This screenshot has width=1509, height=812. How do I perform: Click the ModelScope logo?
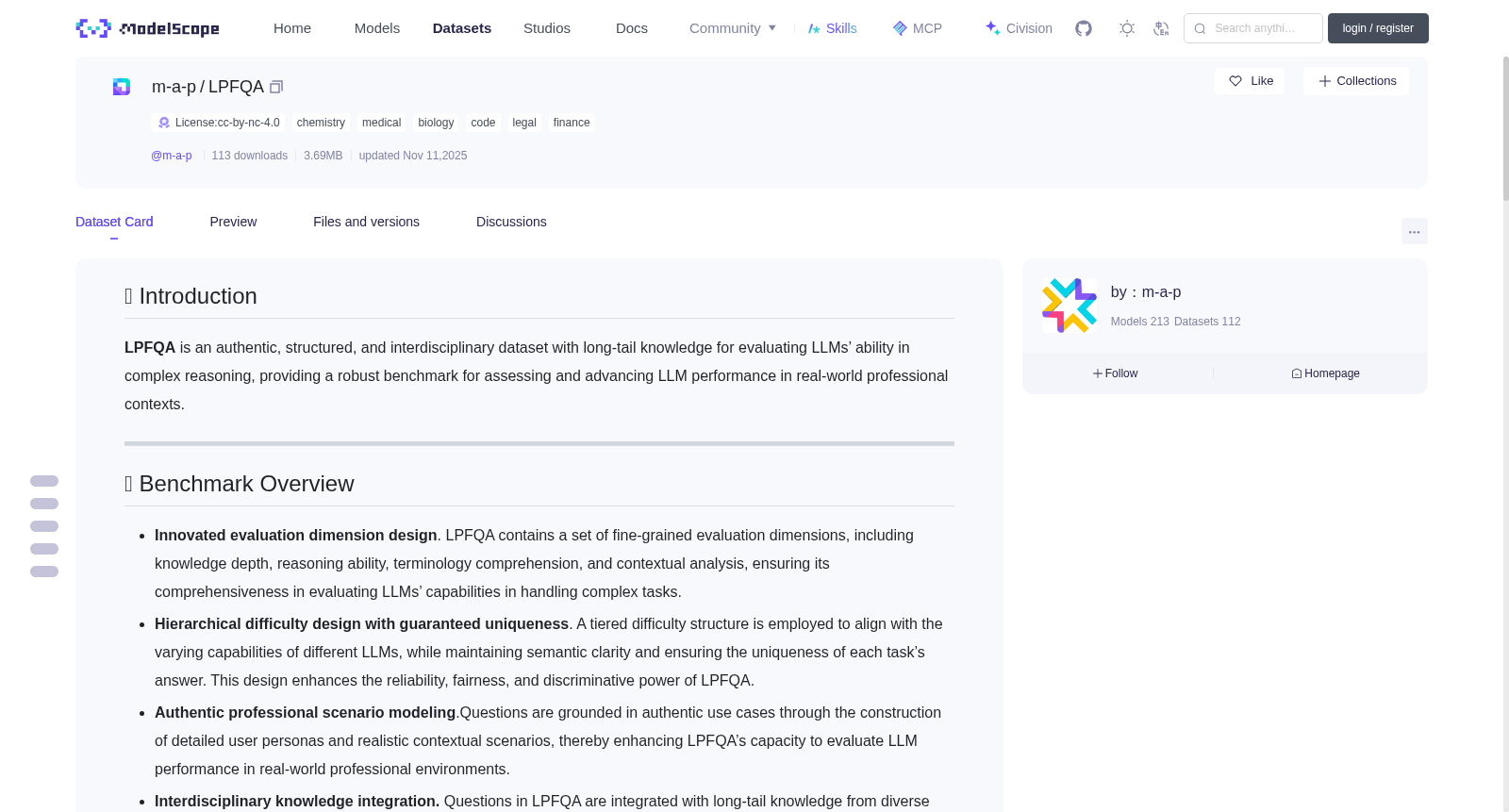(x=147, y=28)
